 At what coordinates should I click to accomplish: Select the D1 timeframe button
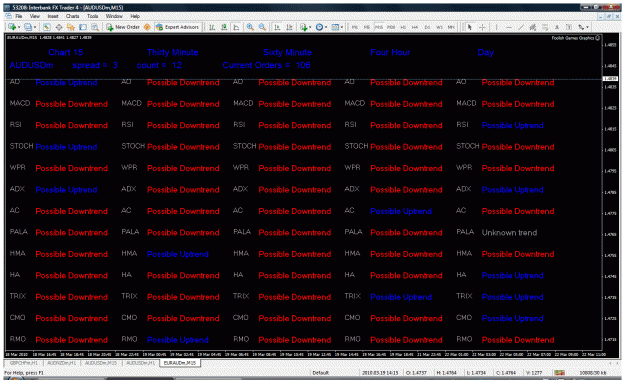pyautogui.click(x=427, y=27)
